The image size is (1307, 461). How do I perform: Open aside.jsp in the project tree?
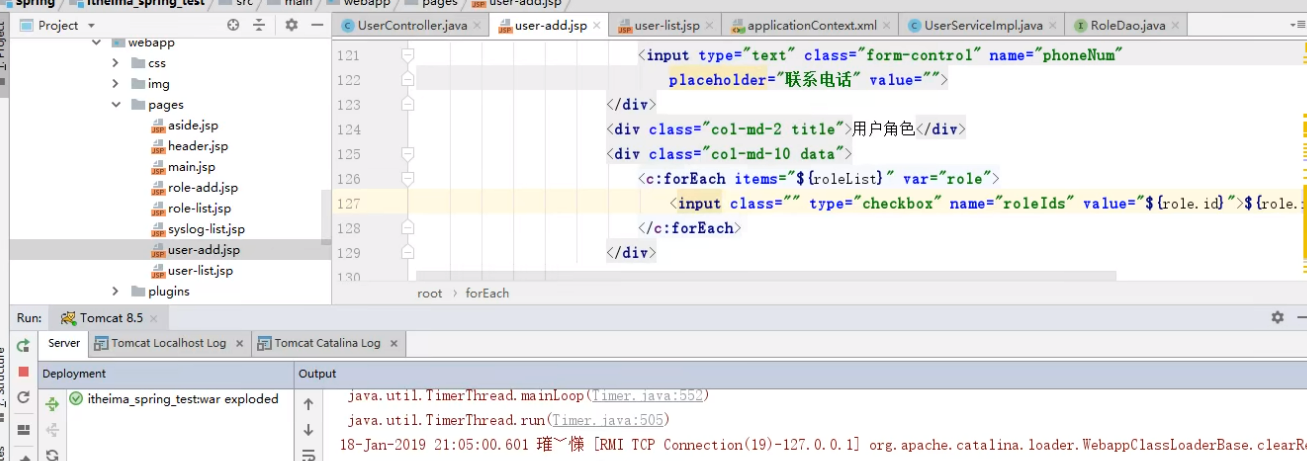pyautogui.click(x=192, y=125)
